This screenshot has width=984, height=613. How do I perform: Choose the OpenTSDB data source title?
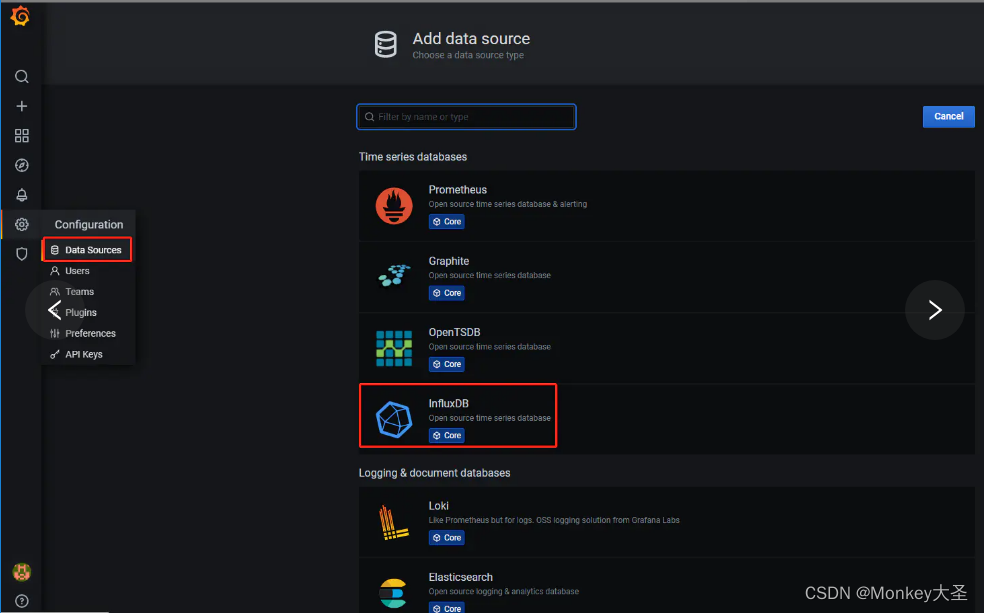click(x=454, y=332)
